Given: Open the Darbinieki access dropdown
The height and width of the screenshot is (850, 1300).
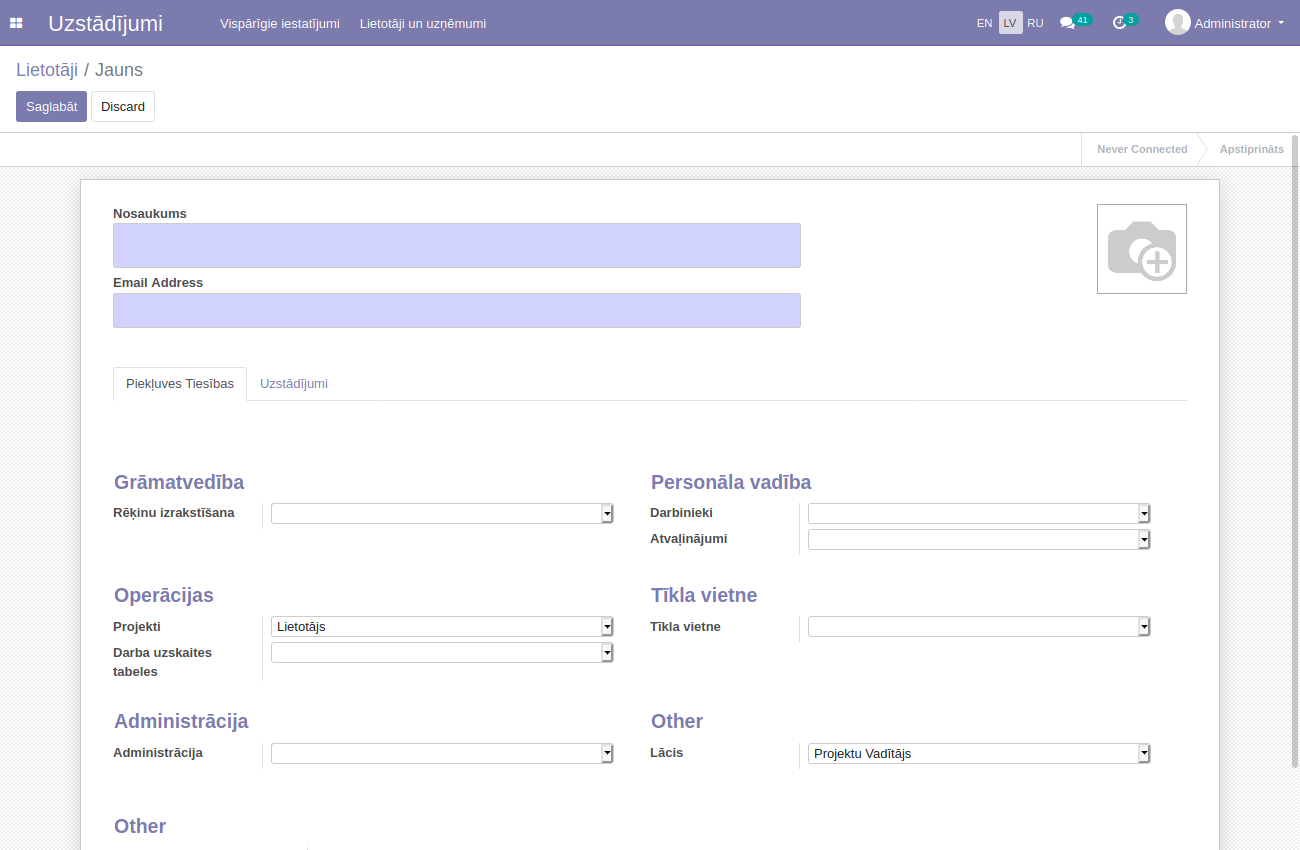Looking at the screenshot, I should [978, 513].
